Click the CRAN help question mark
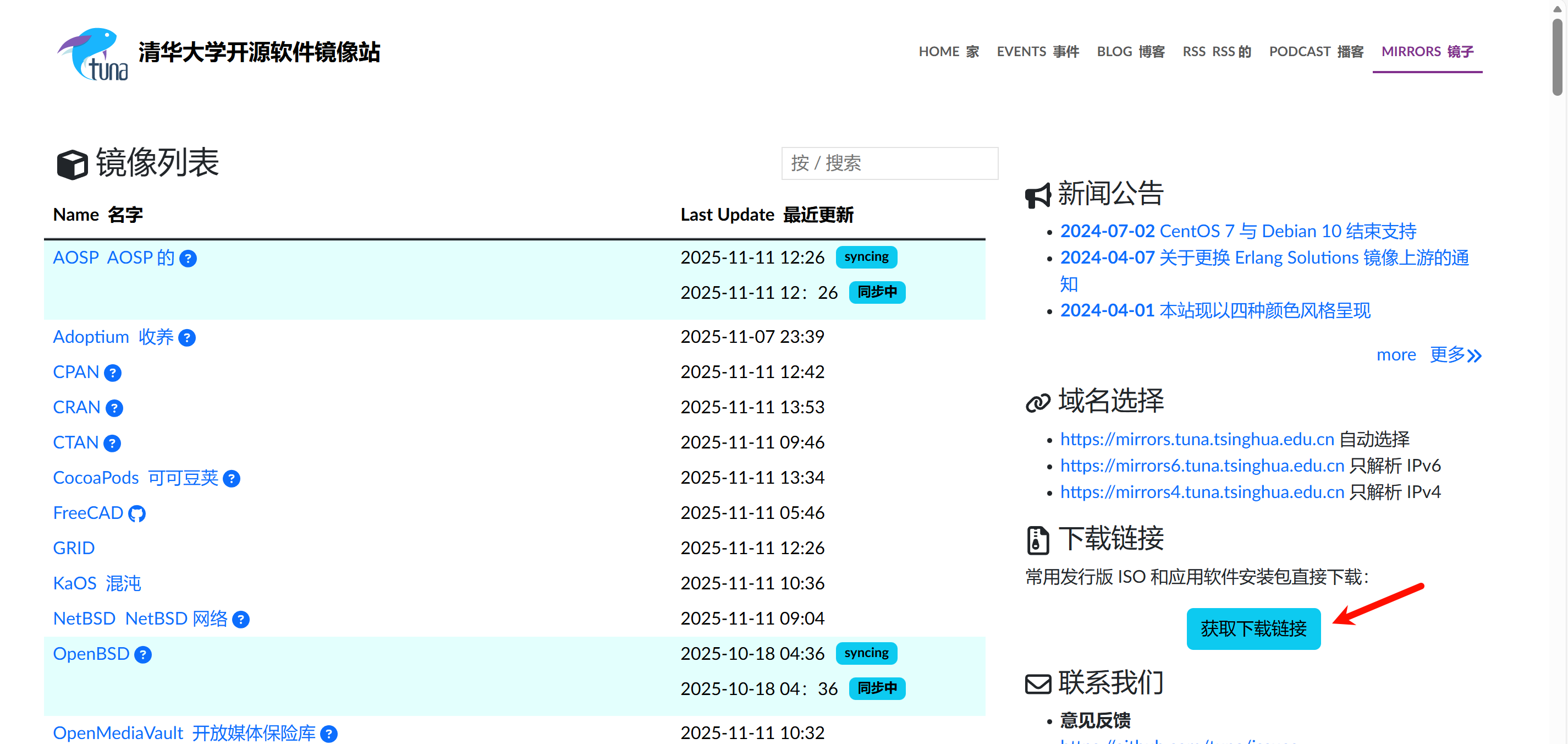The height and width of the screenshot is (744, 1568). tap(114, 408)
